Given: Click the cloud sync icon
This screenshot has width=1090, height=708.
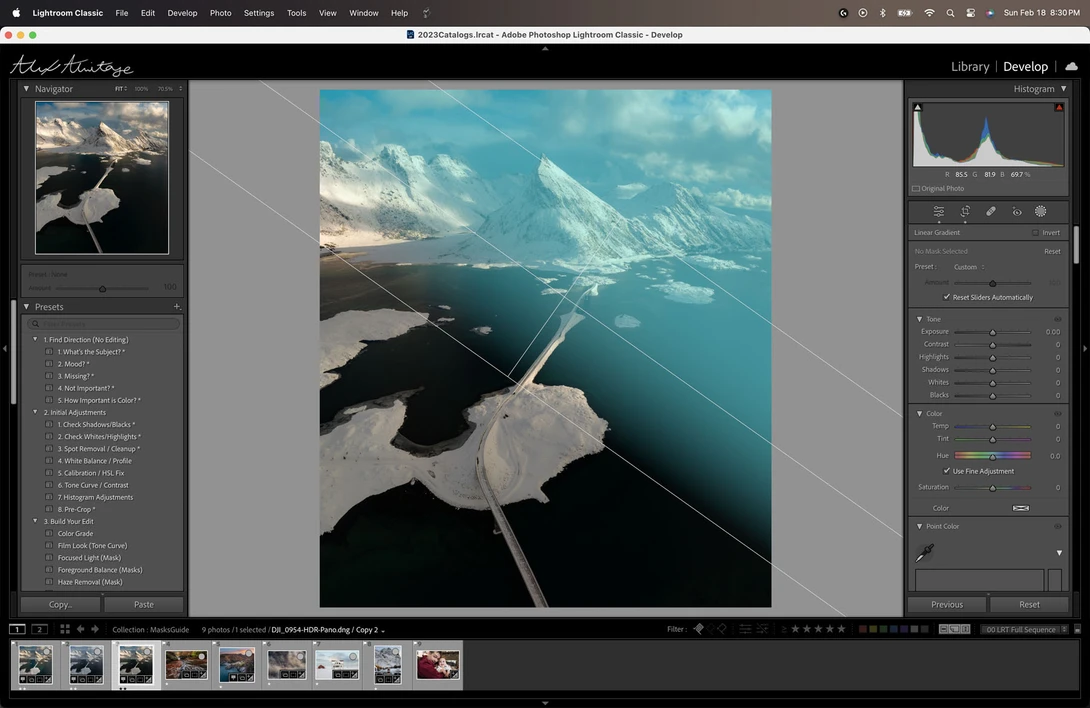Looking at the screenshot, I should click(x=1071, y=66).
